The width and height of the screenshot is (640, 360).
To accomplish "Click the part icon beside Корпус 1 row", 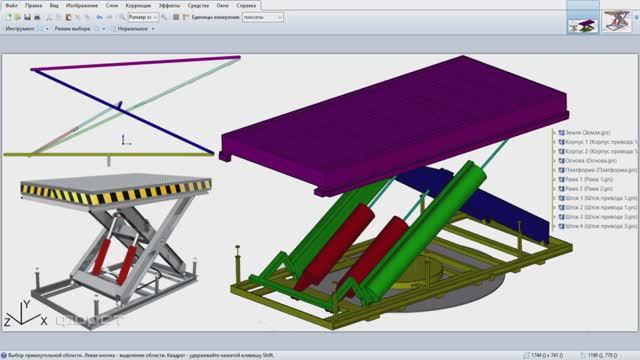I will [x=561, y=142].
